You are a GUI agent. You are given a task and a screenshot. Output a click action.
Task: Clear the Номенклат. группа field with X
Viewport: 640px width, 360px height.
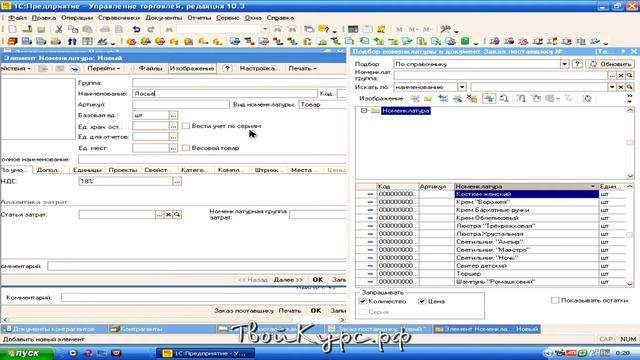click(620, 76)
